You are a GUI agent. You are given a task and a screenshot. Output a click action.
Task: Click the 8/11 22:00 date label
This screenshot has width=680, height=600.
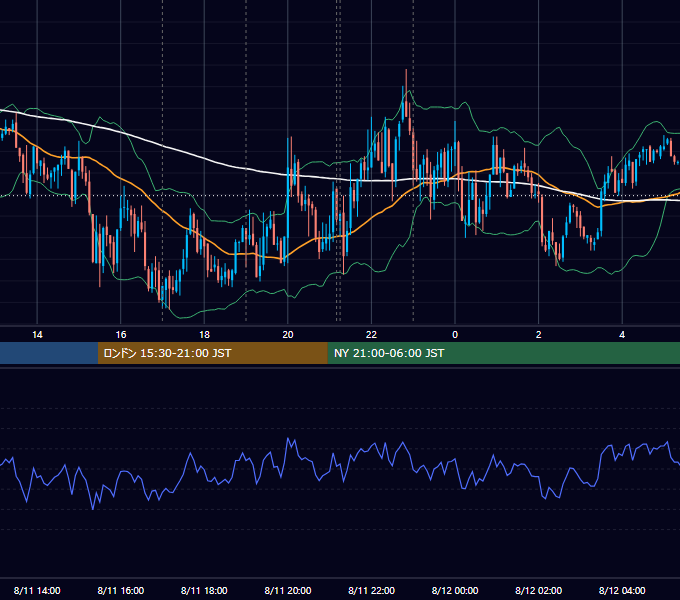[x=372, y=590]
